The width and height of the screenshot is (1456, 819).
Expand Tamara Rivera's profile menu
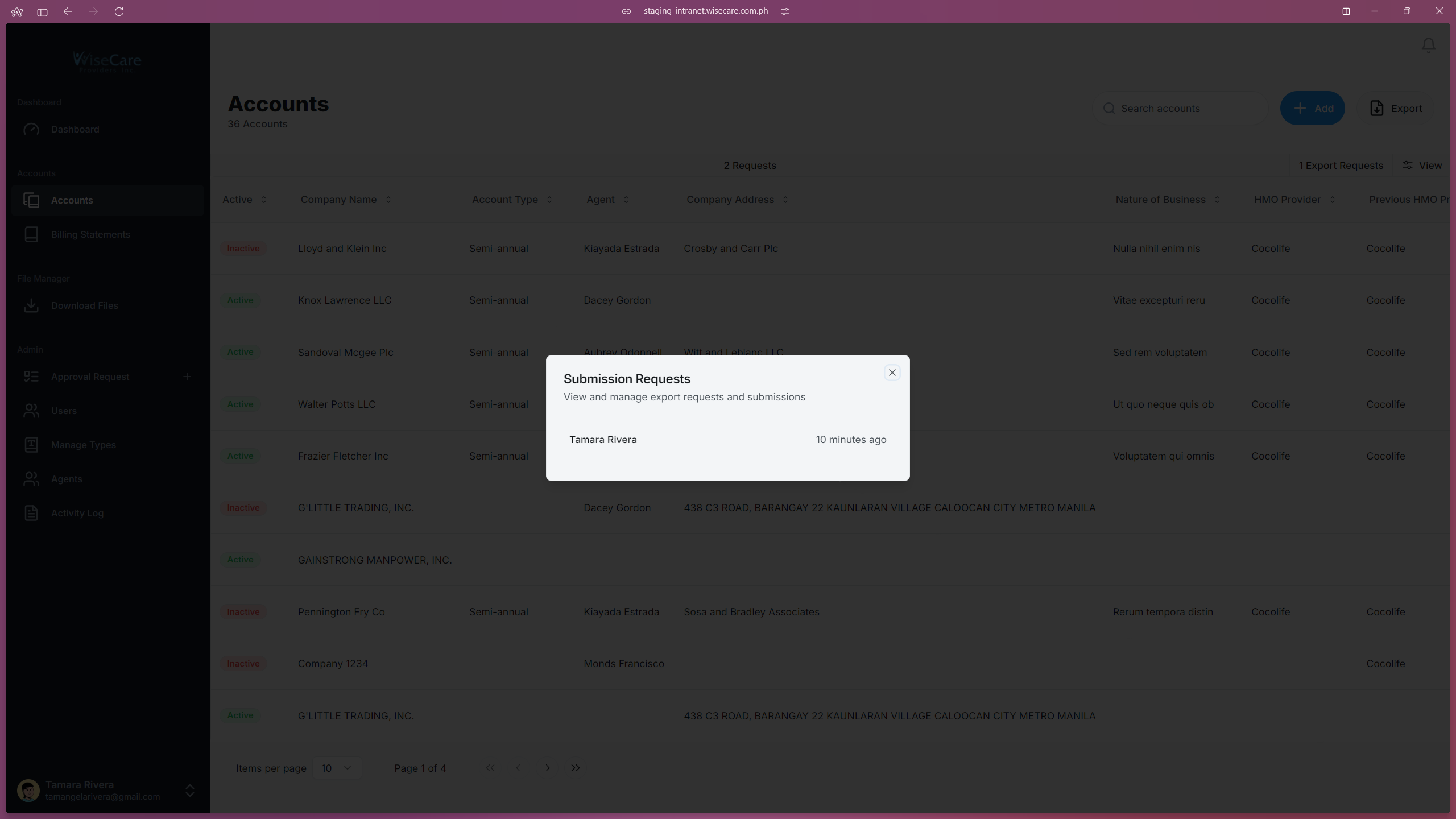pos(189,791)
